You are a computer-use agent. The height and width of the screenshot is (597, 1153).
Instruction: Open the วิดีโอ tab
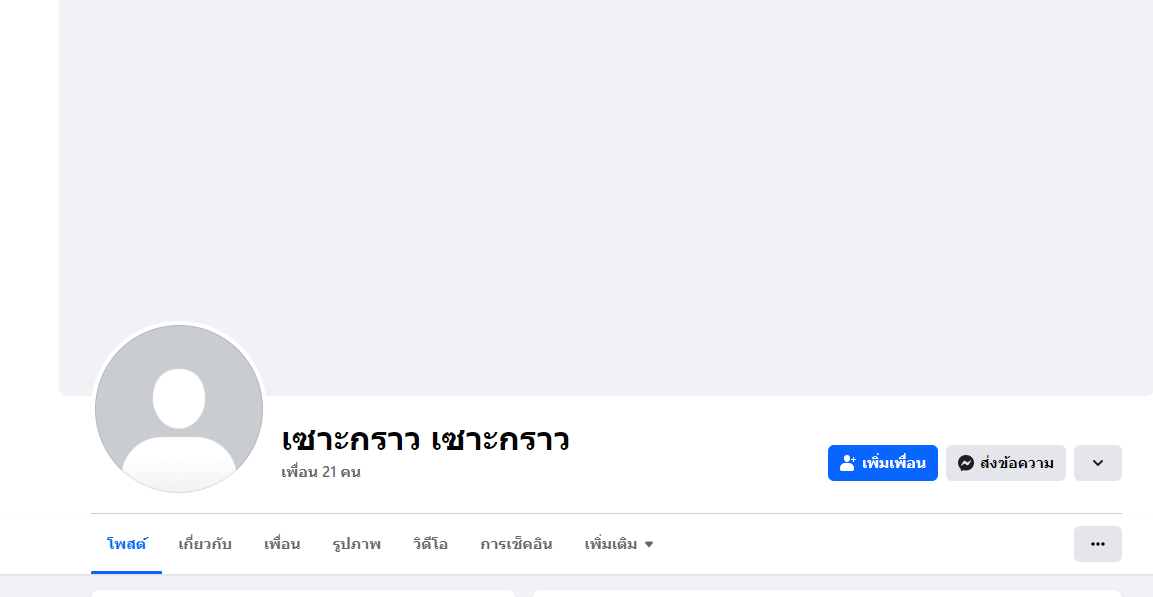(x=430, y=544)
